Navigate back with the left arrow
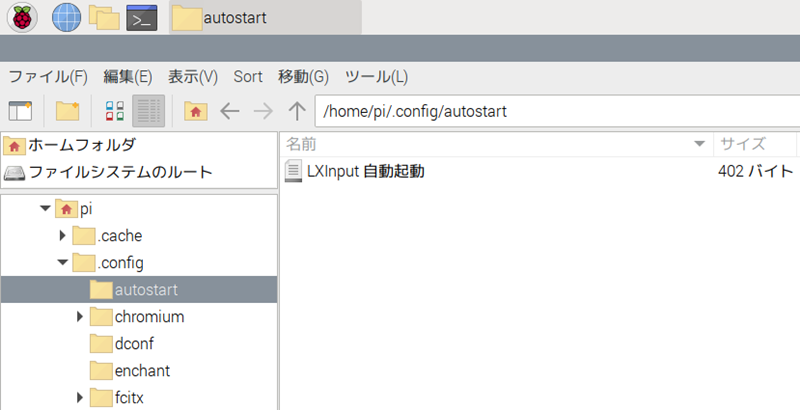 (230, 111)
